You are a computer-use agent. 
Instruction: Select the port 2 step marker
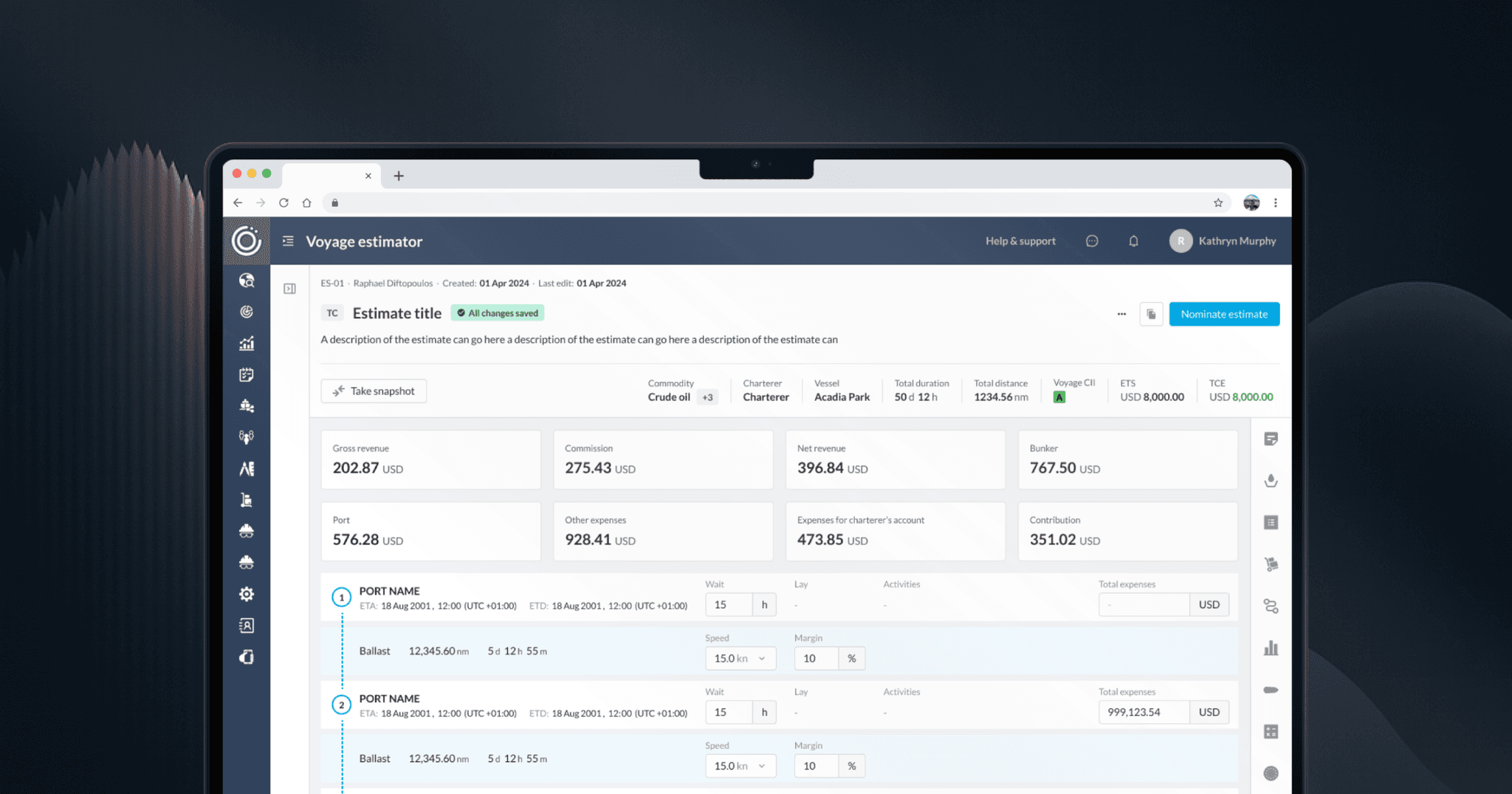(x=341, y=705)
